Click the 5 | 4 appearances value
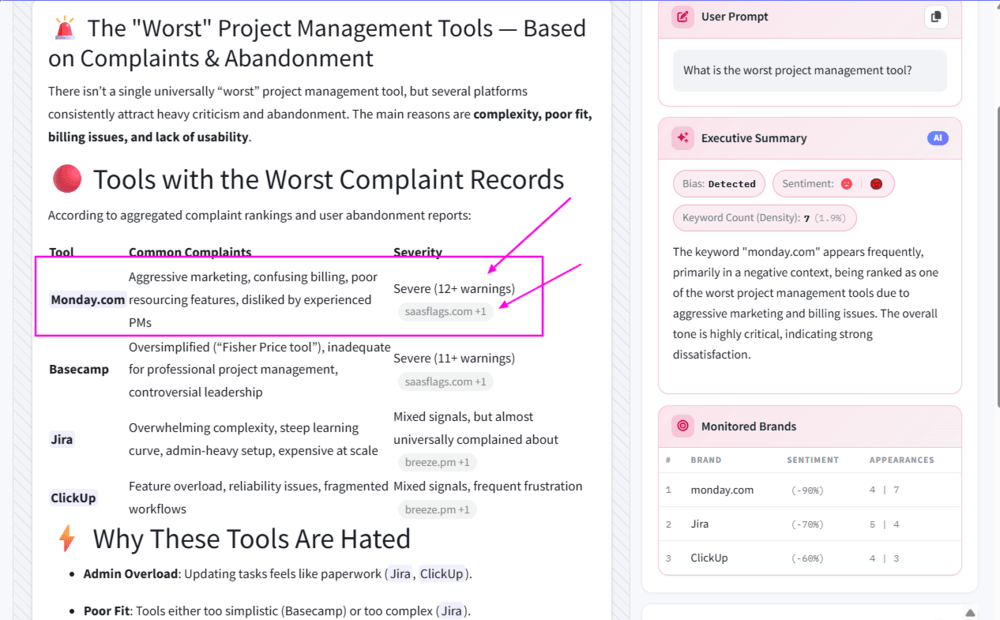Viewport: 1000px width, 620px height. pos(884,524)
